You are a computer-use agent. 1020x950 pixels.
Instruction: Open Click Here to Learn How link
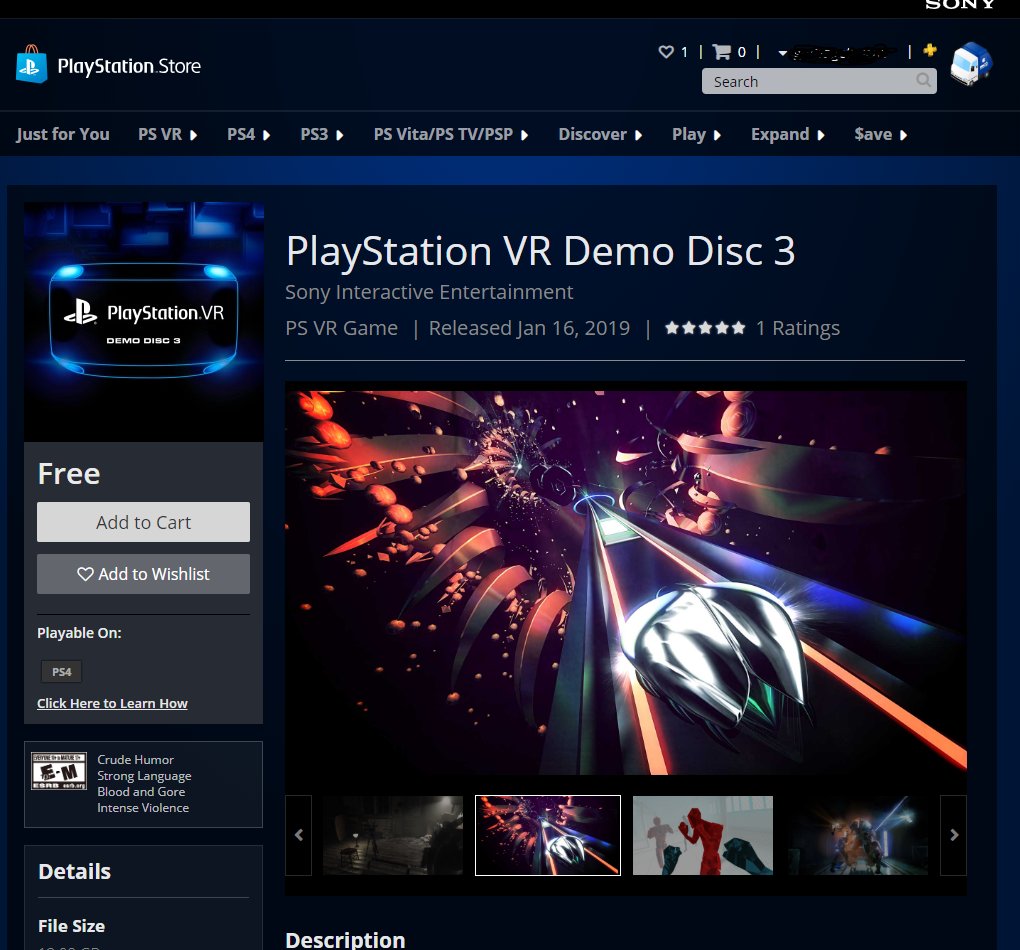(112, 703)
